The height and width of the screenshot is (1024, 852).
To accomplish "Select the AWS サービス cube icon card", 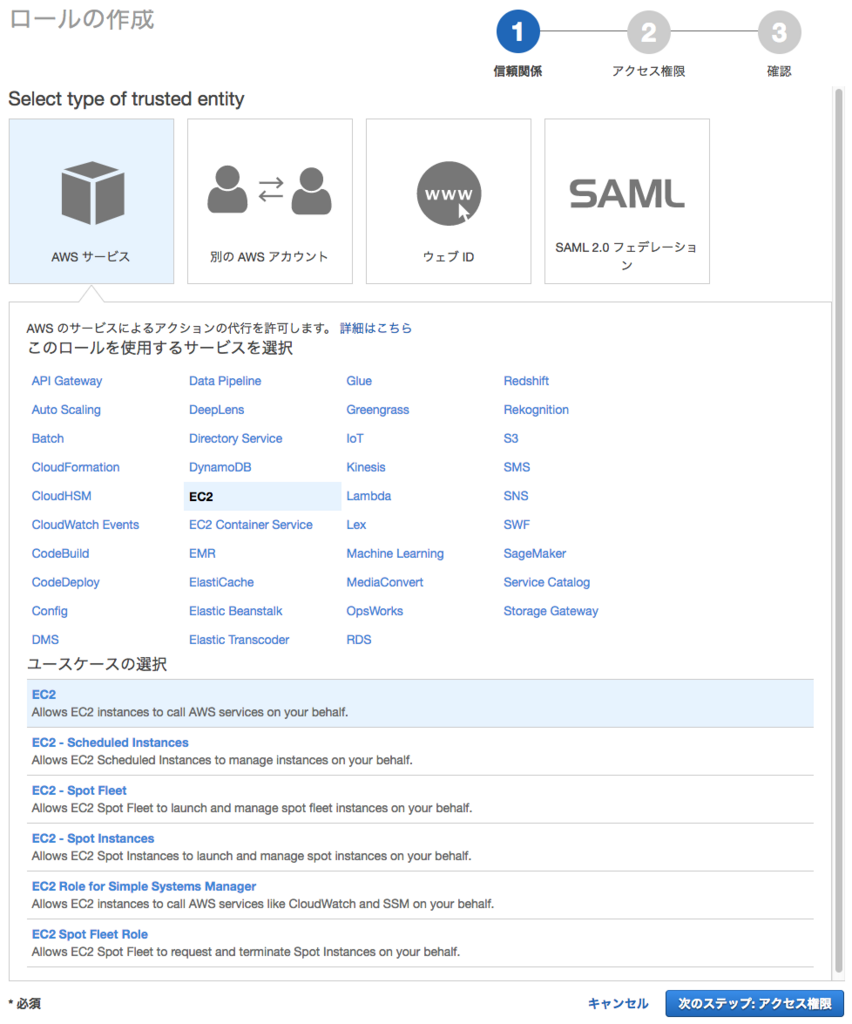I will point(91,201).
